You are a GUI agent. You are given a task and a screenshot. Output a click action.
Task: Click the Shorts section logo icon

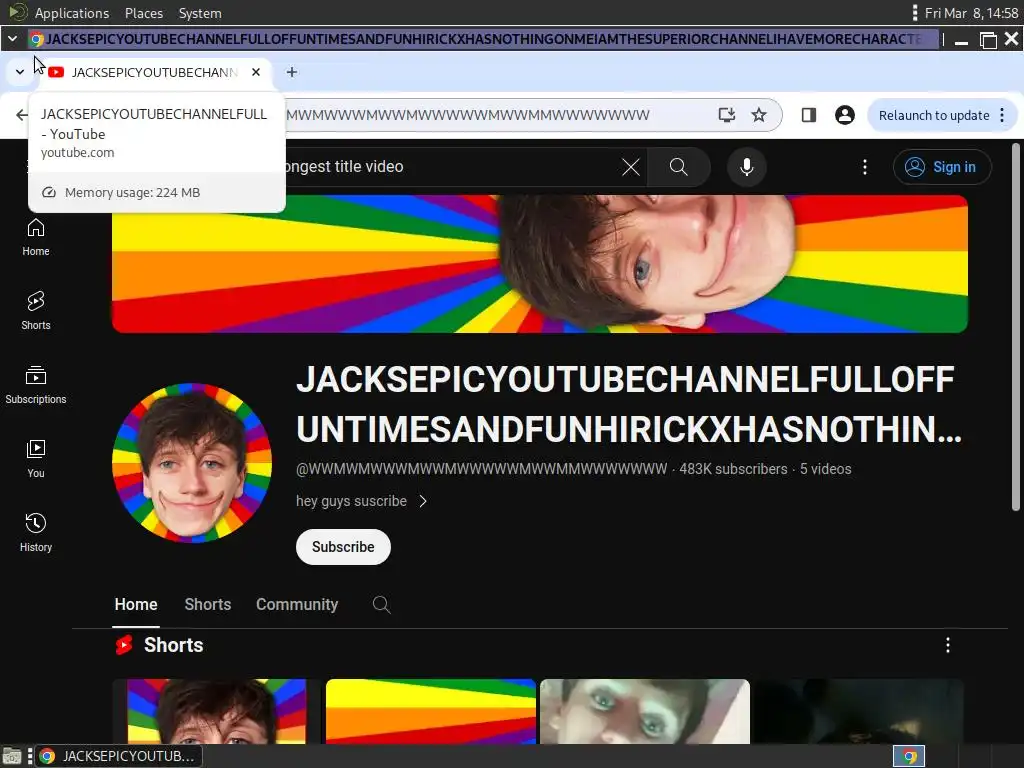click(x=124, y=645)
